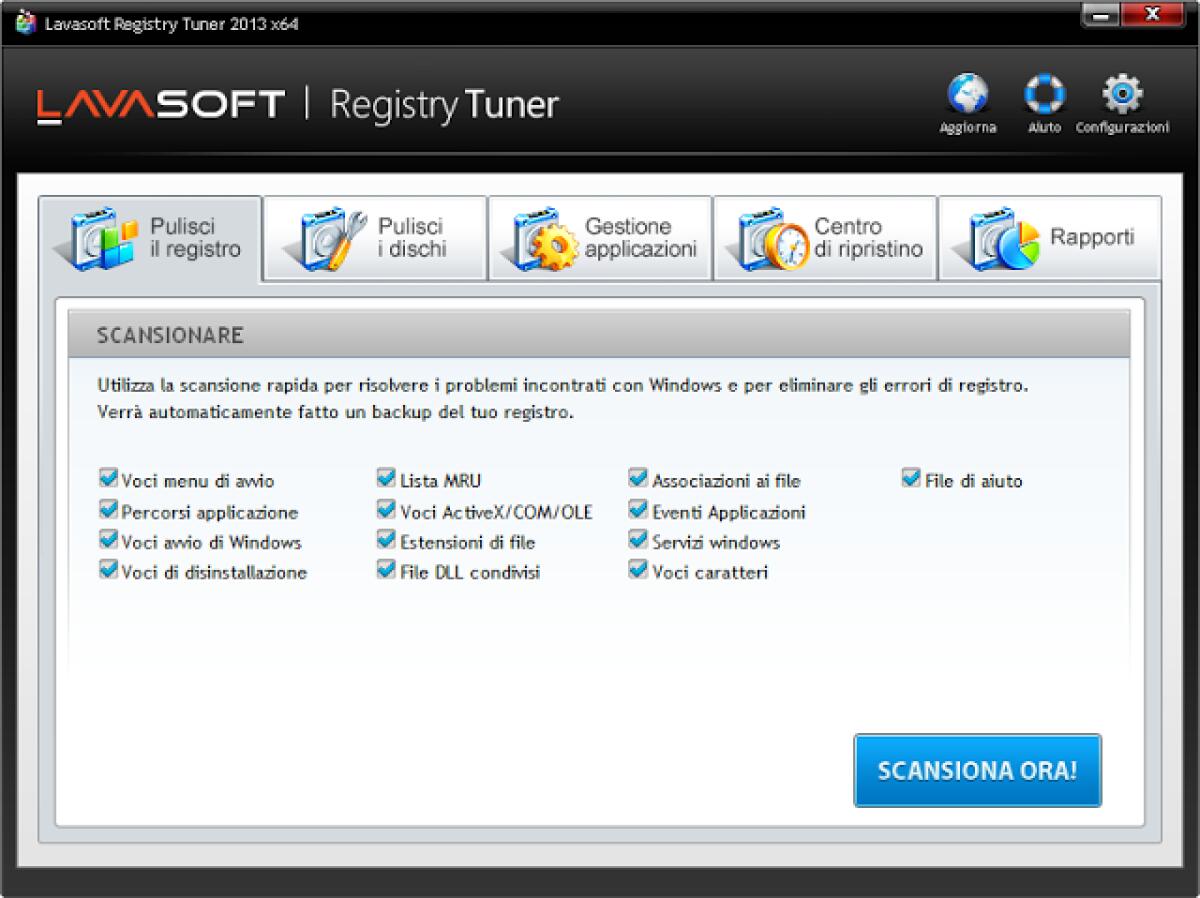
Task: Toggle the File di aiuto option
Action: pos(910,478)
